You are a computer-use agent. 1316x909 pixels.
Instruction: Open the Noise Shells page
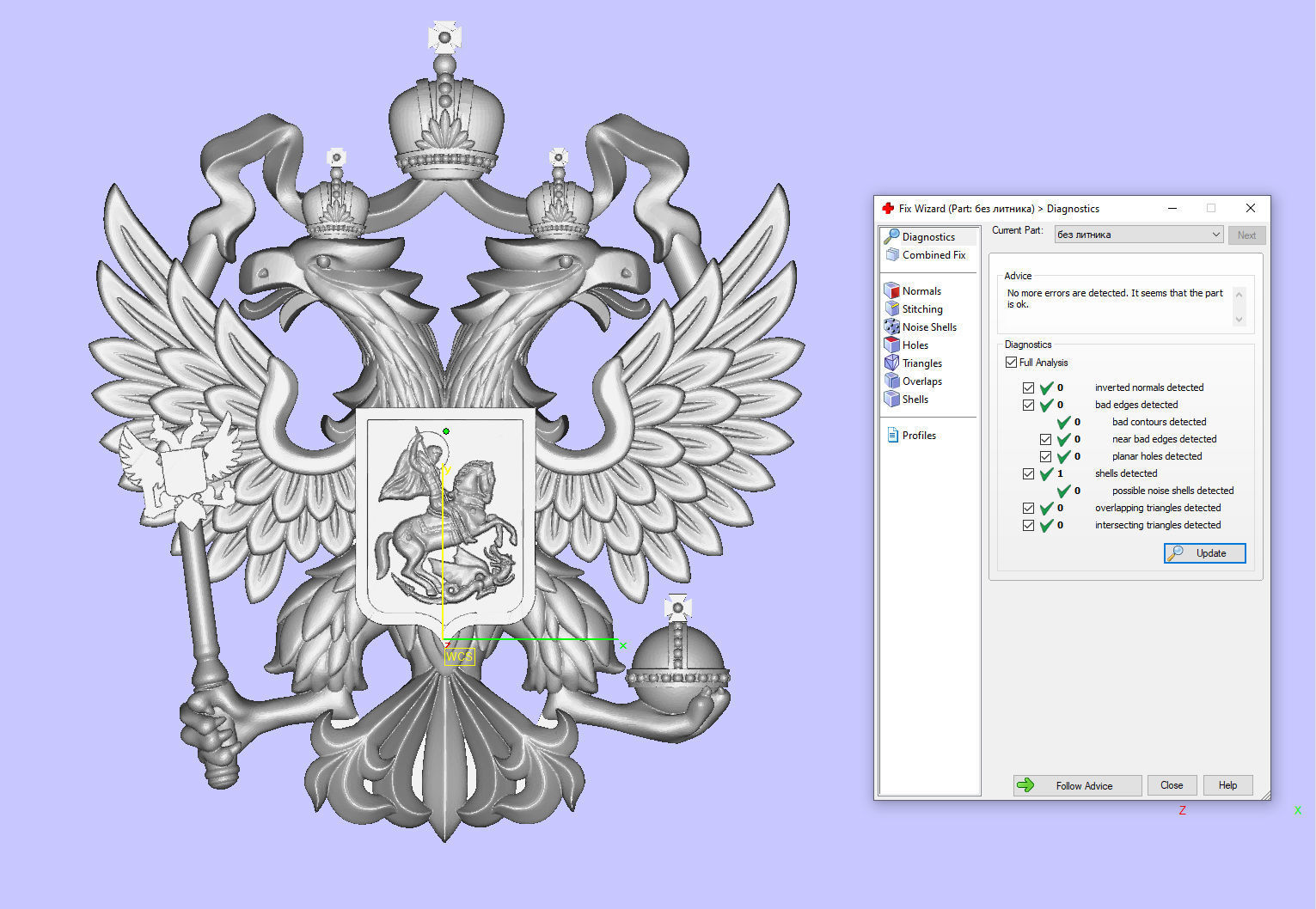[929, 326]
